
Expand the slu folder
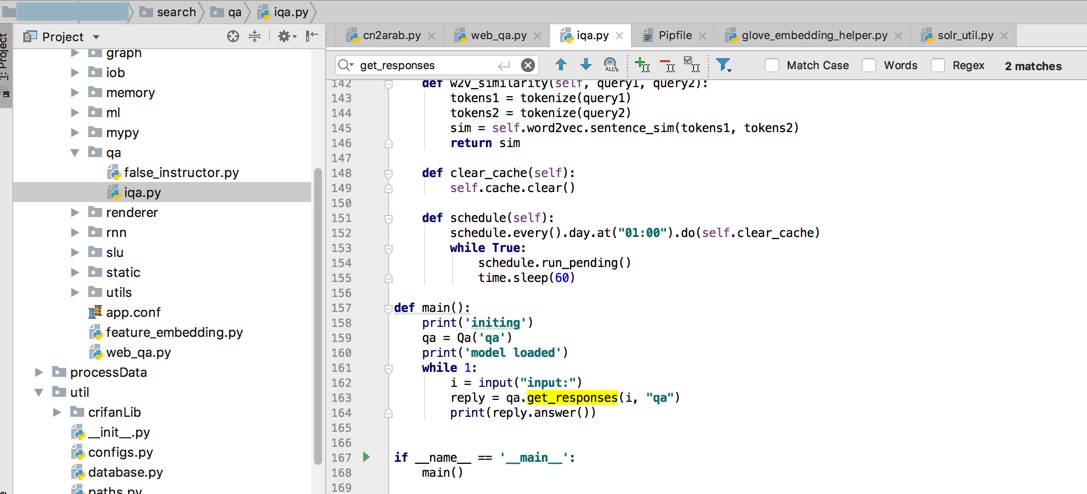tap(76, 252)
